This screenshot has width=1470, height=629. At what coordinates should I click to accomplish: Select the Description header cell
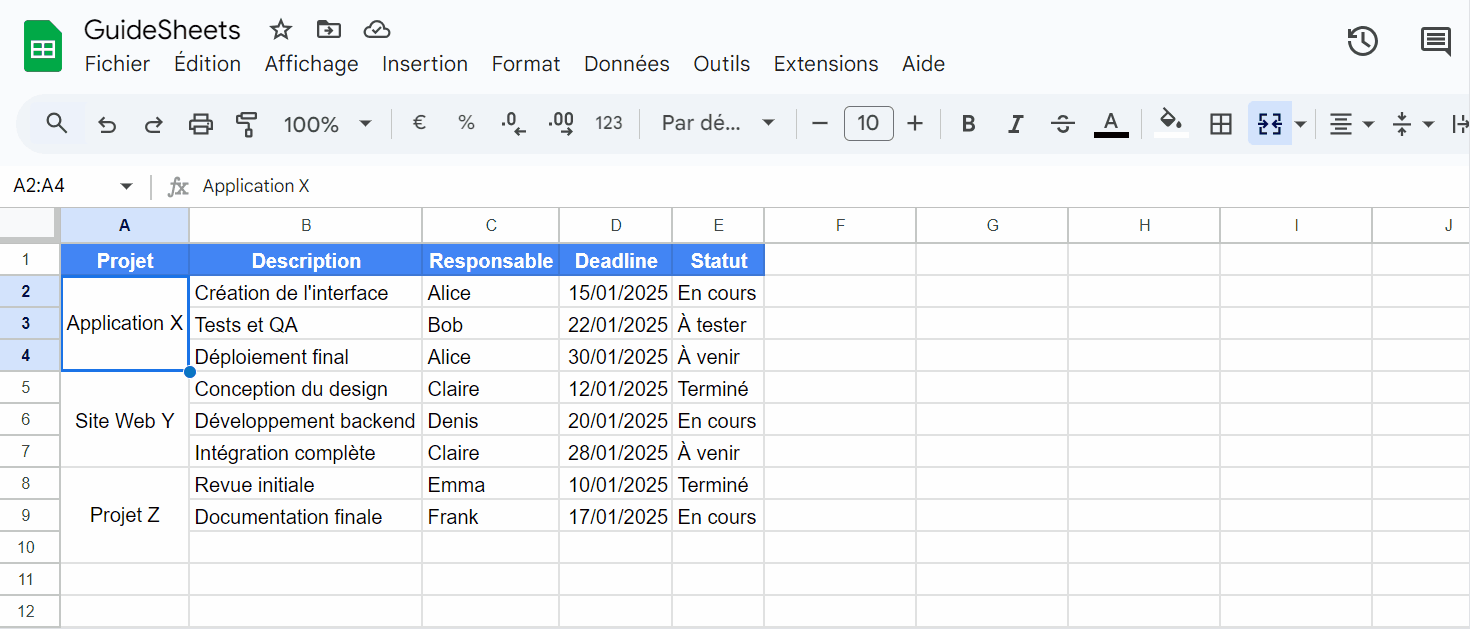[x=306, y=261]
